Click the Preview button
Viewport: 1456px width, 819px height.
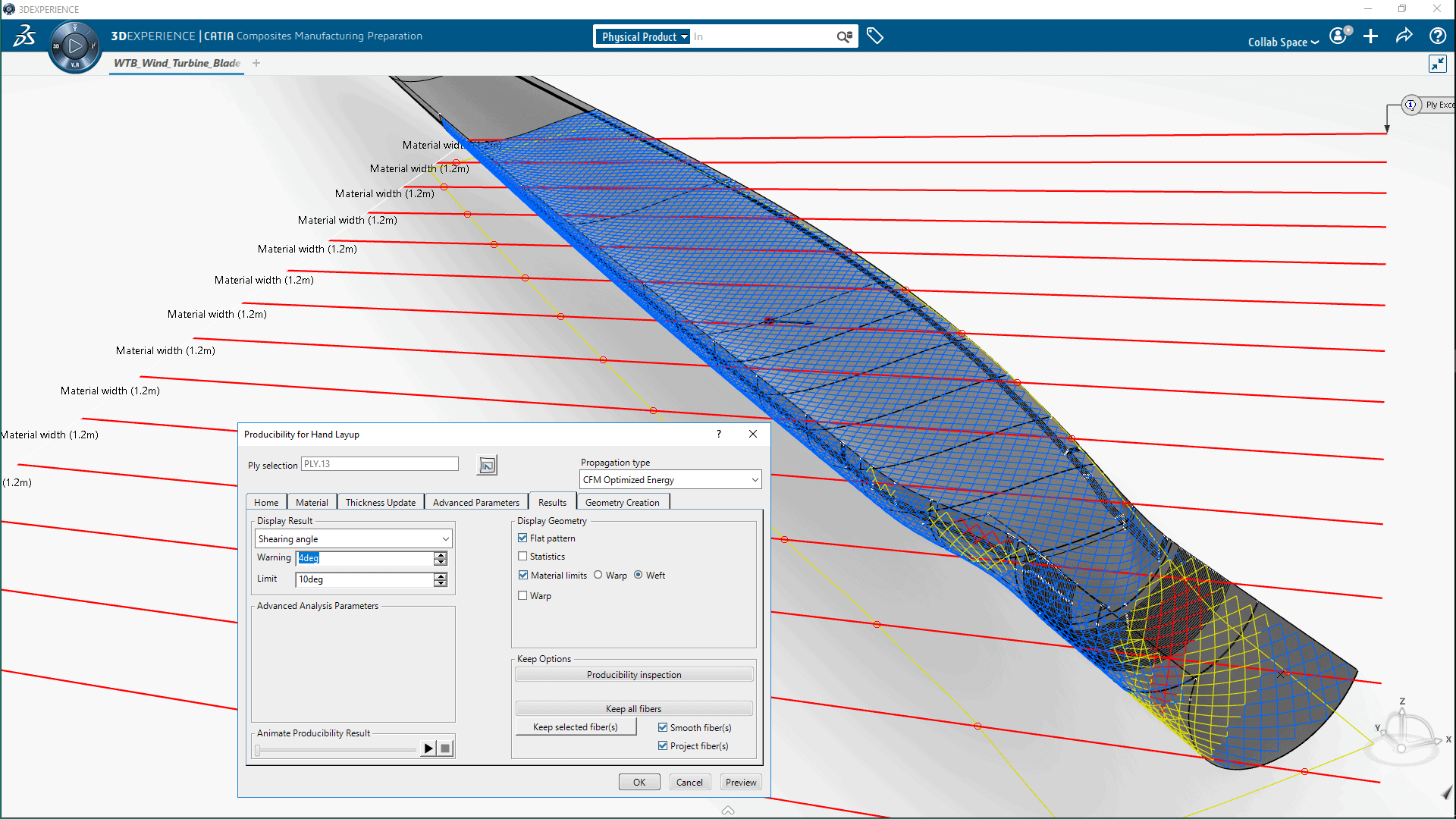click(740, 782)
